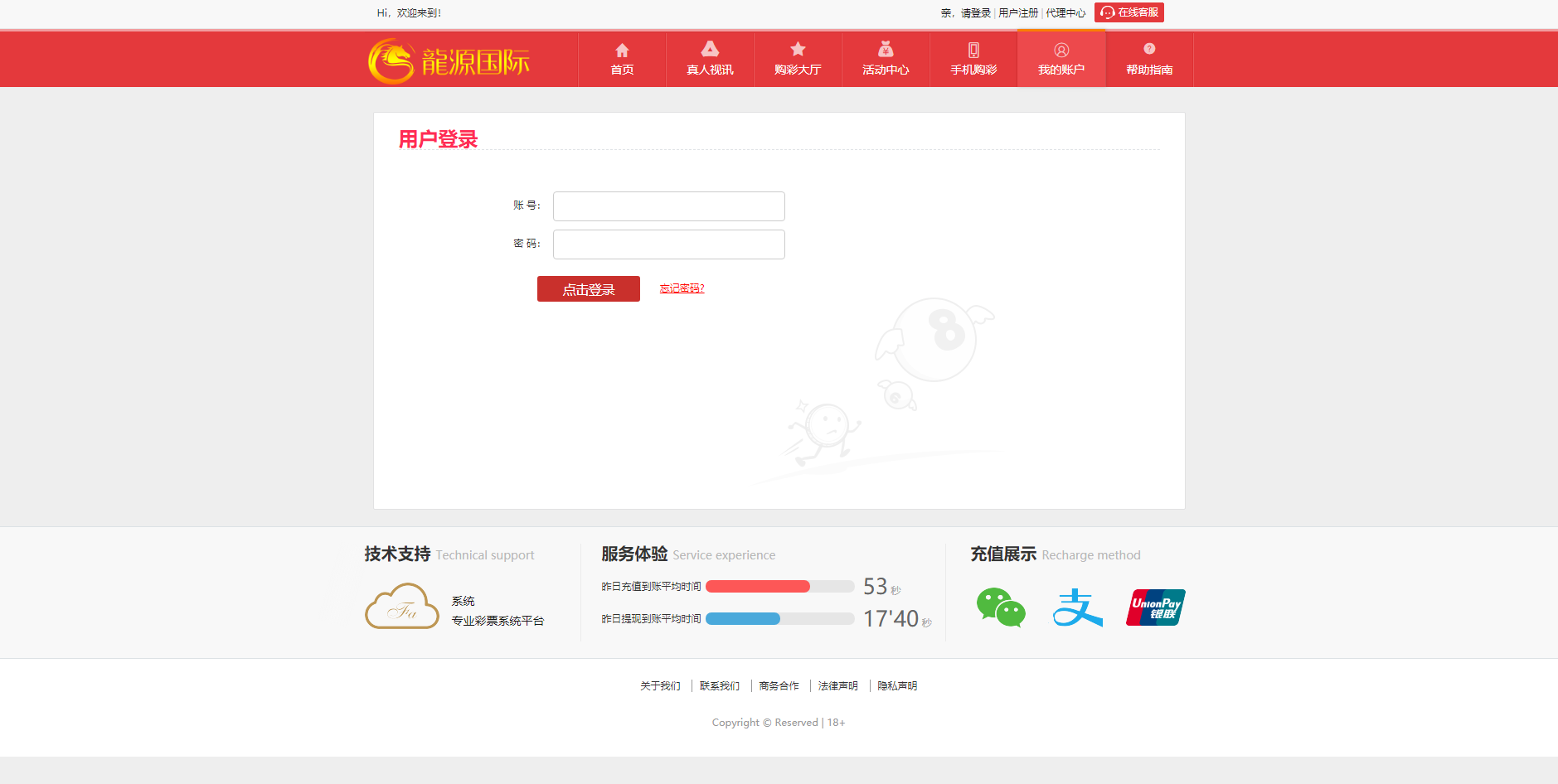
Task: Open the 我的账户 tab
Action: point(1061,59)
